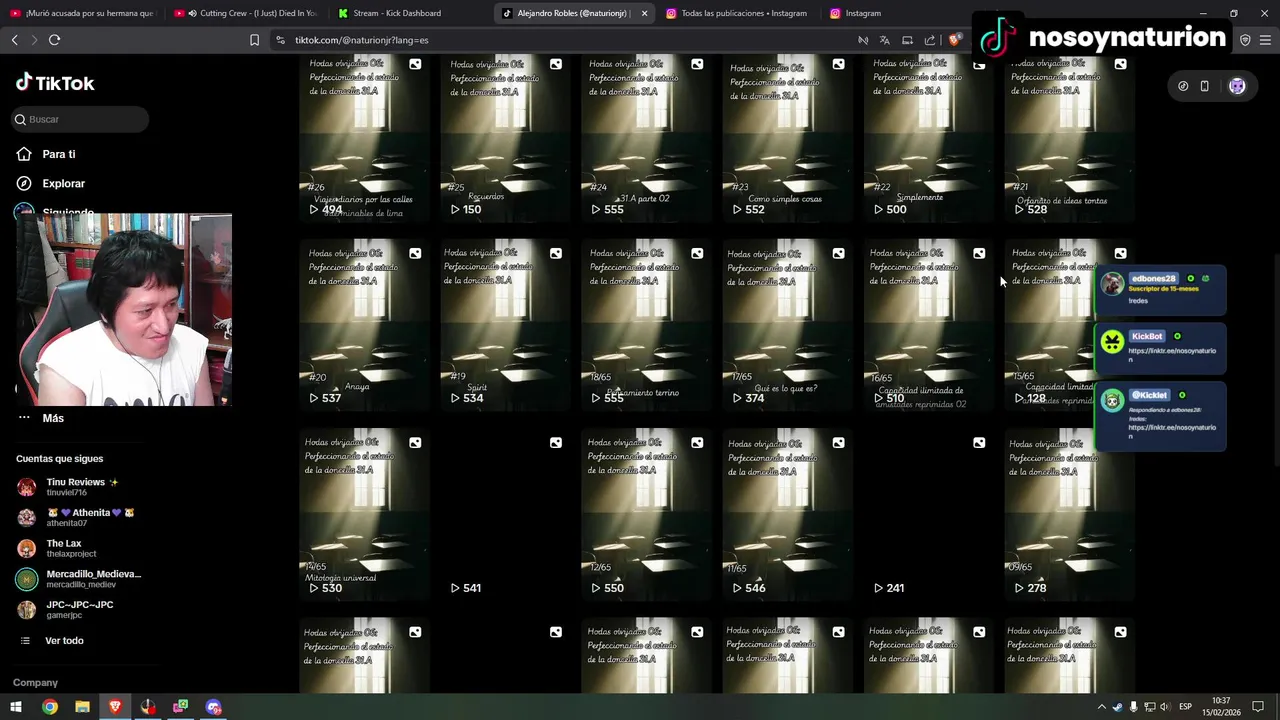The image size is (1280, 720).
Task: Switch to the Murió acusada YouTube tab
Action: point(82,13)
